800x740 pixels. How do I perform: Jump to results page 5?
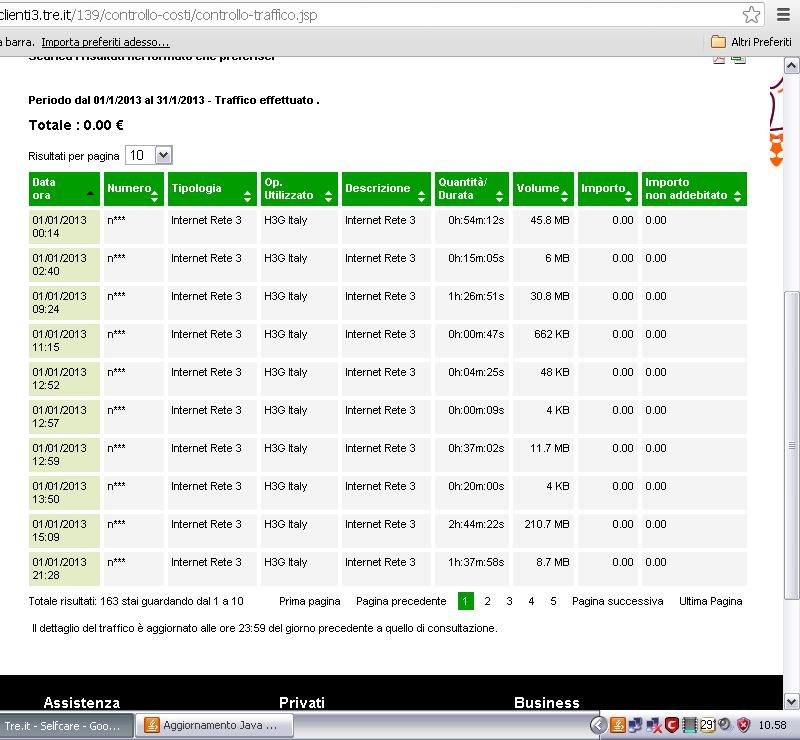tap(553, 601)
